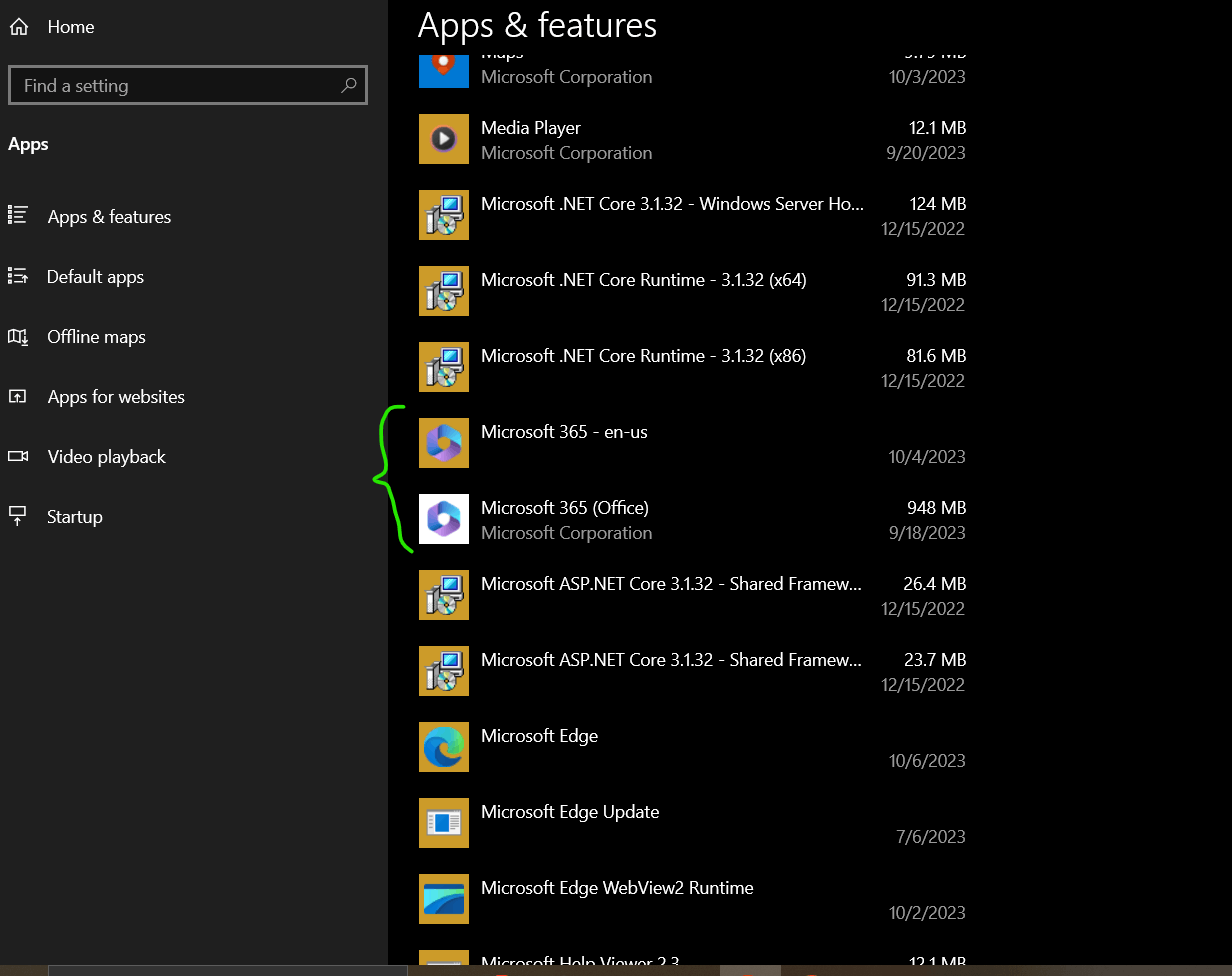
Task: Click the 7/6/2023 install date
Action: pos(931,837)
